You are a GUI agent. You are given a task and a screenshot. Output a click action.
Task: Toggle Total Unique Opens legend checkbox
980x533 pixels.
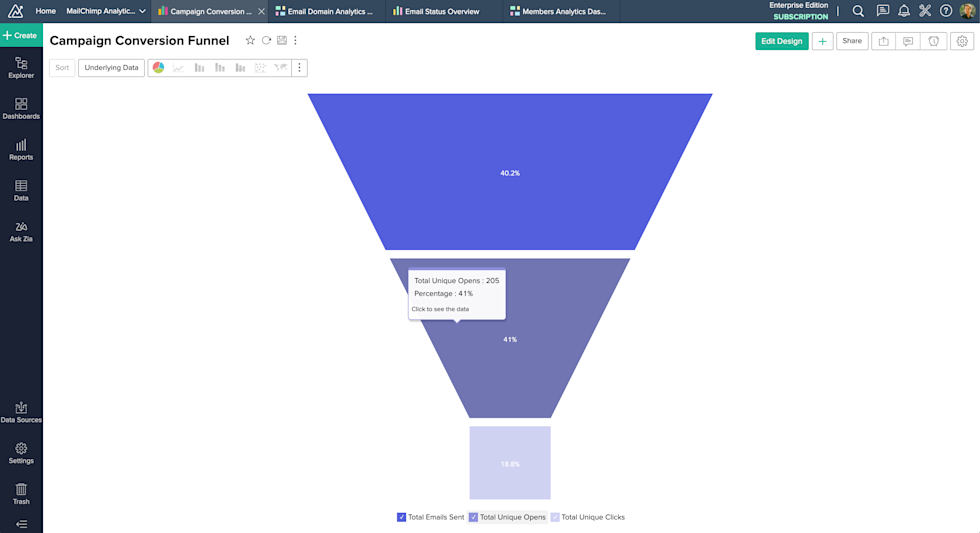coord(473,517)
